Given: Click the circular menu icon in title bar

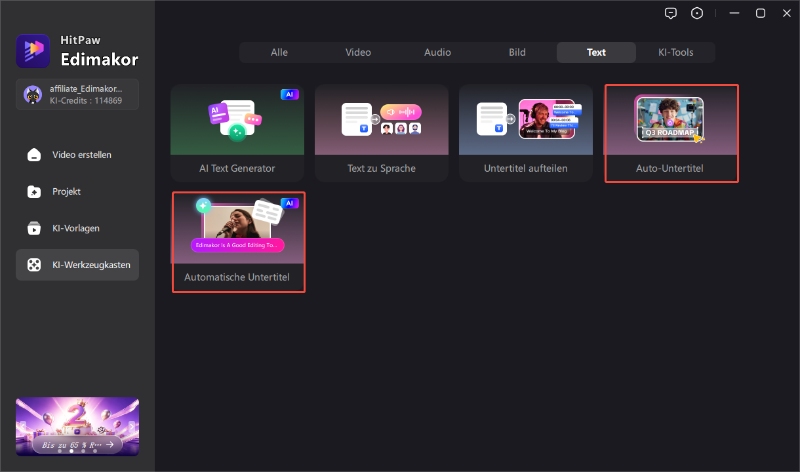Looking at the screenshot, I should (x=697, y=13).
